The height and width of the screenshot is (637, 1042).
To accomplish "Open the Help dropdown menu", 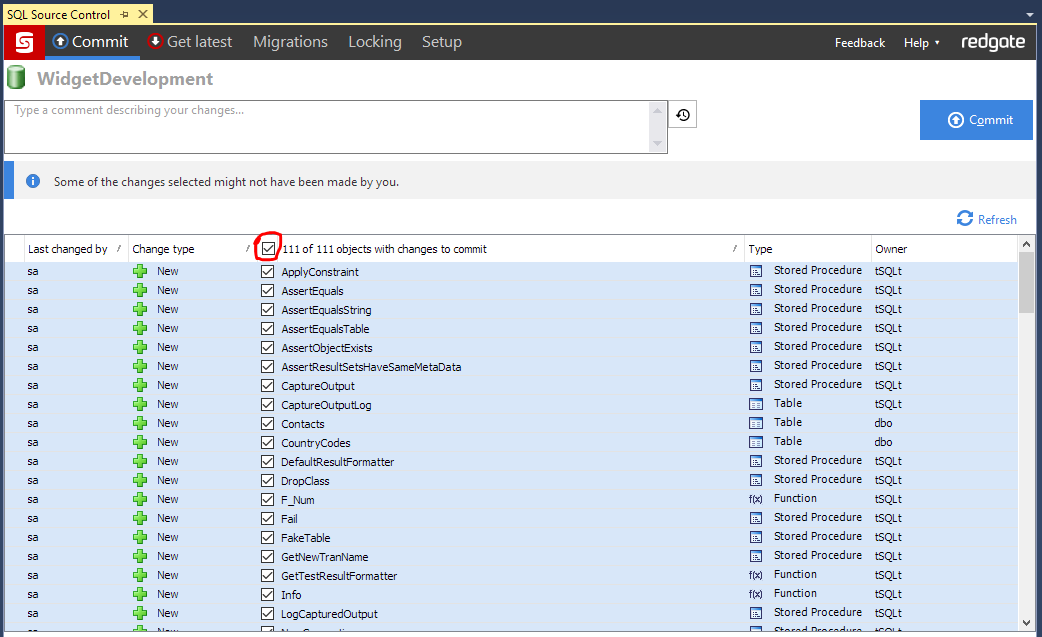I will click(x=921, y=43).
